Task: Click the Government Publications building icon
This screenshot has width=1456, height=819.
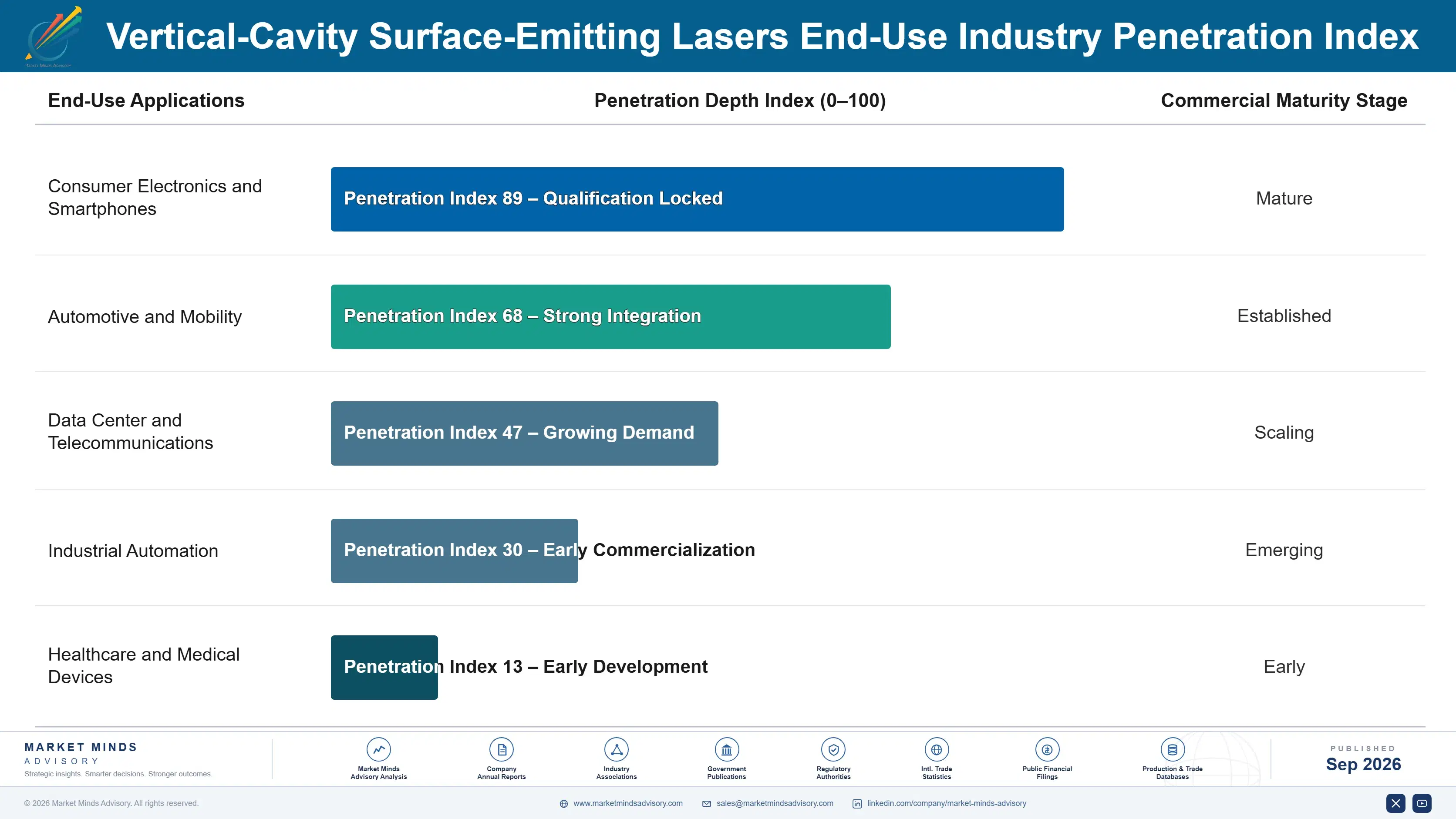Action: [x=726, y=749]
